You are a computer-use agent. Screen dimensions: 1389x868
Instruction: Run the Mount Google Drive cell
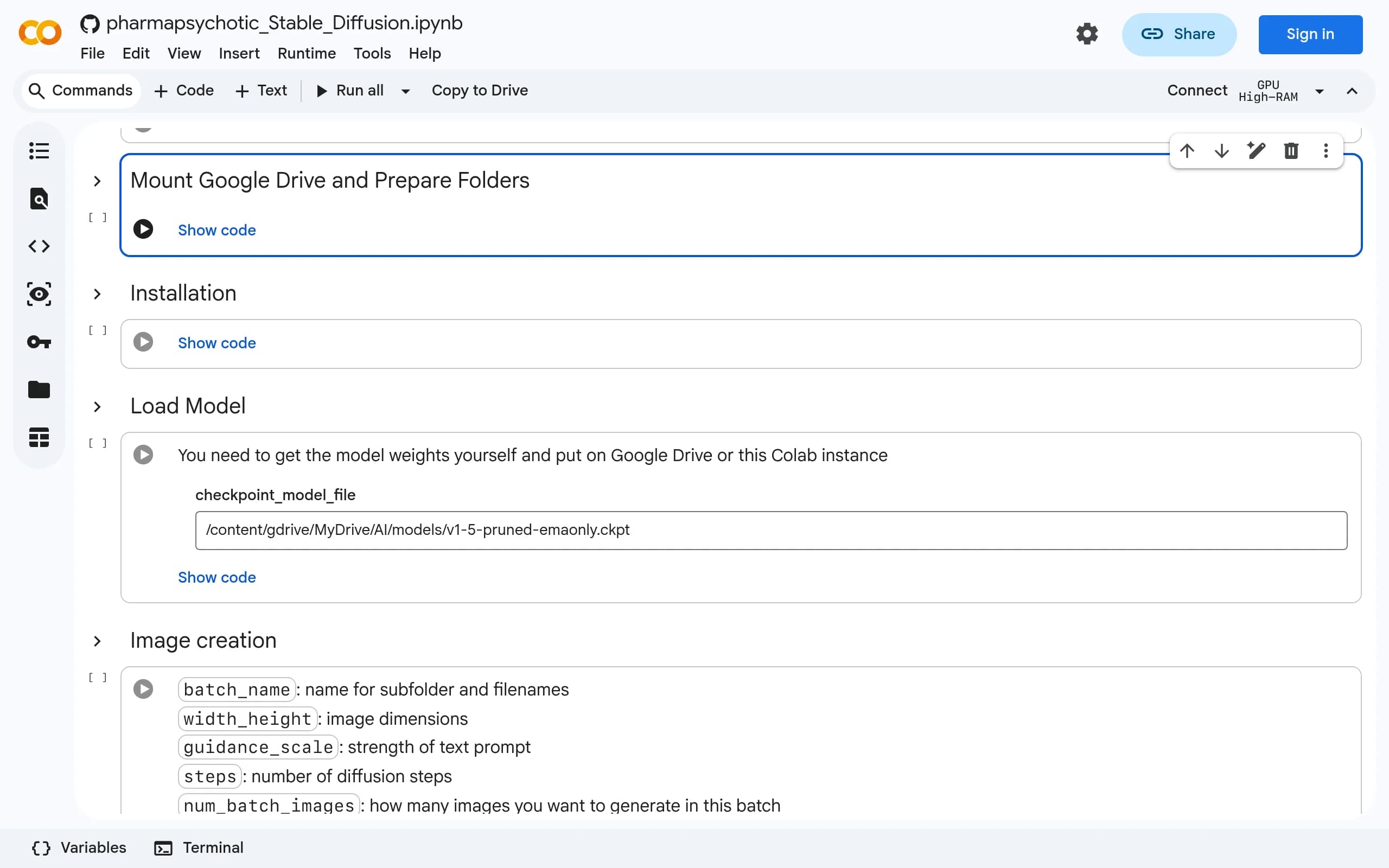(x=143, y=229)
